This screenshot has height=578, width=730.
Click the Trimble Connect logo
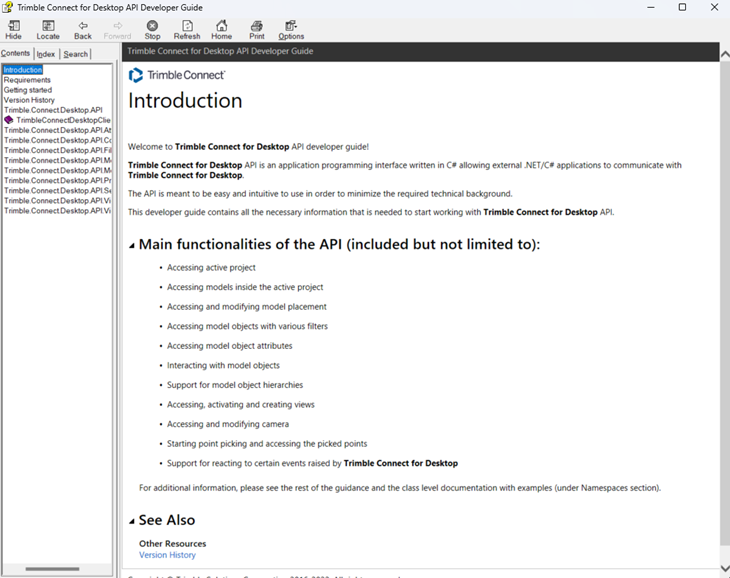177,75
